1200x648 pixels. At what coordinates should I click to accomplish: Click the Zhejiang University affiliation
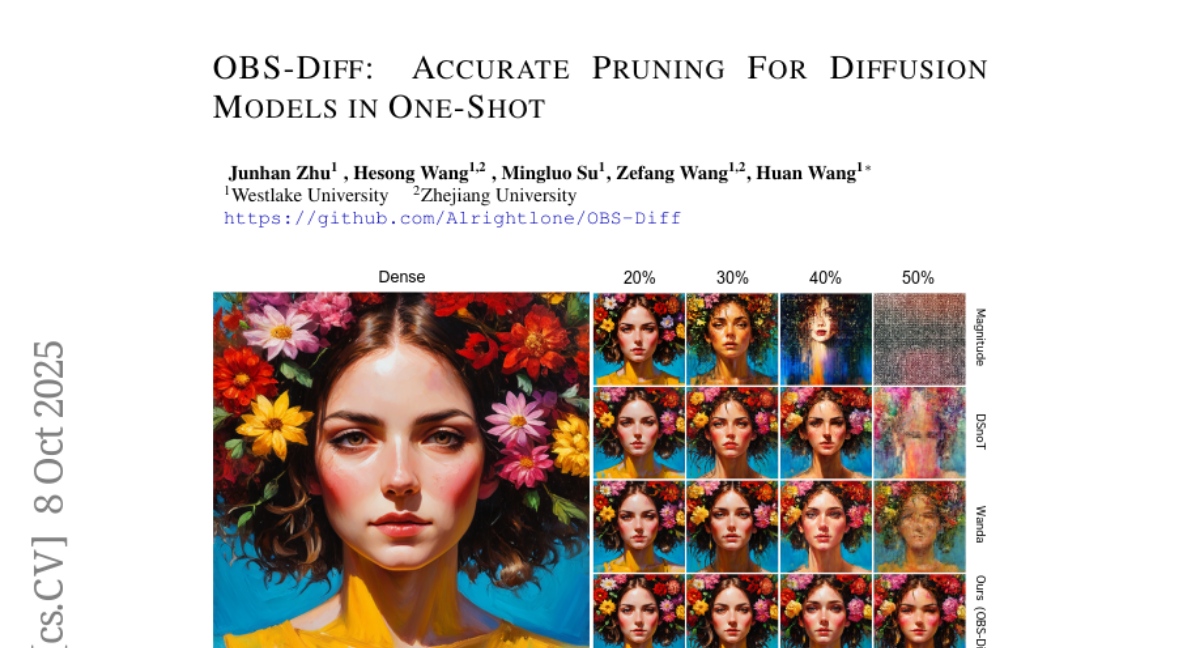(495, 195)
